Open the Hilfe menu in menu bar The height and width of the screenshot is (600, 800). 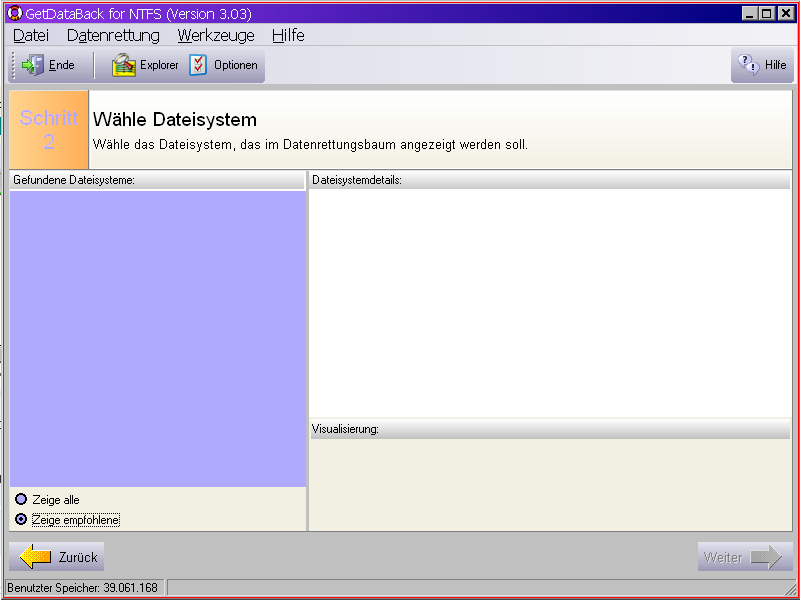tap(288, 35)
